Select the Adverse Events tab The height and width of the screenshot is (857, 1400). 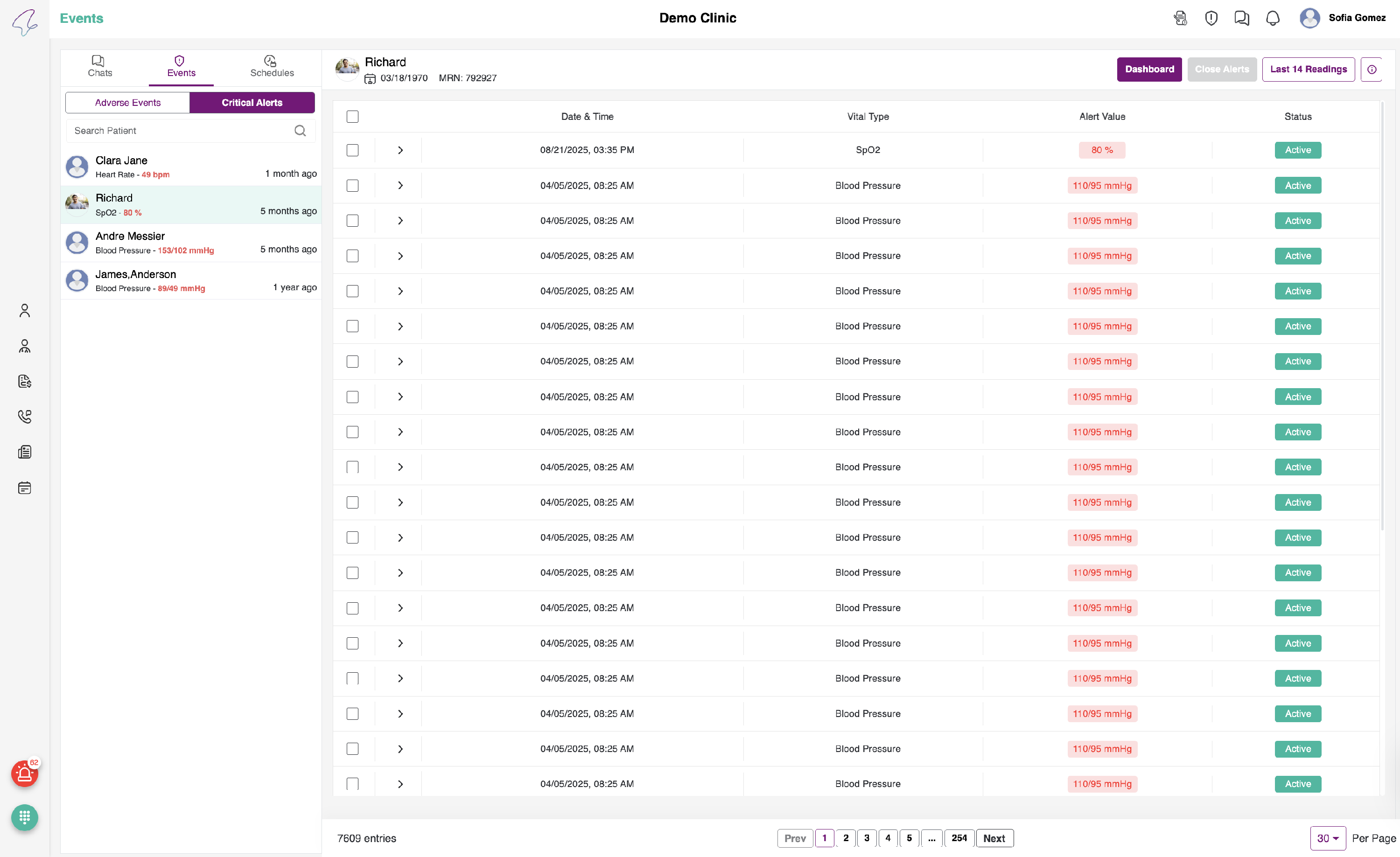pos(127,103)
